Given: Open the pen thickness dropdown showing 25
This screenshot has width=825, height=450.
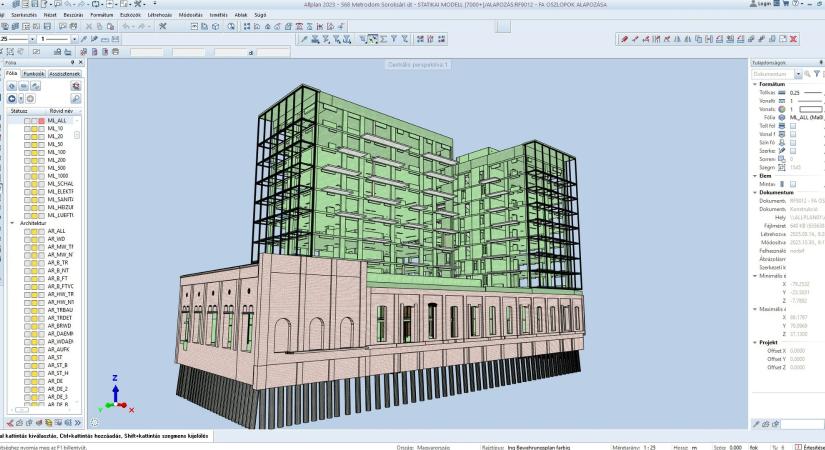Looking at the screenshot, I should click(32, 39).
